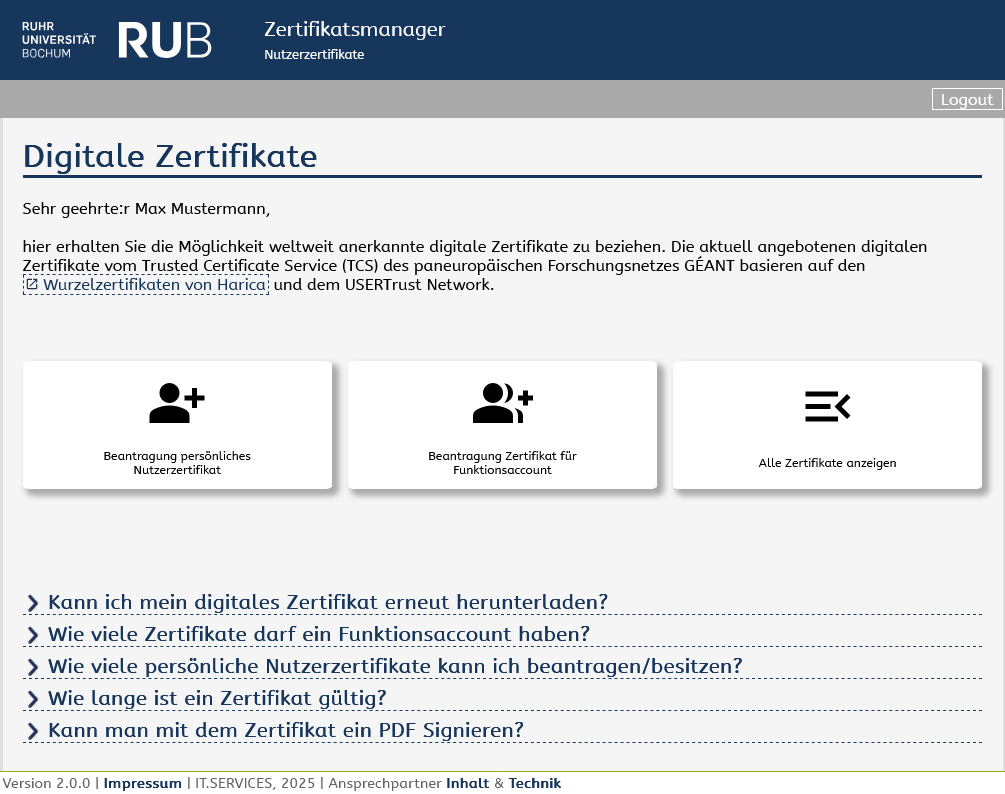Click the RUB logo in the header
Image resolution: width=1005 pixels, height=794 pixels.
click(x=165, y=40)
